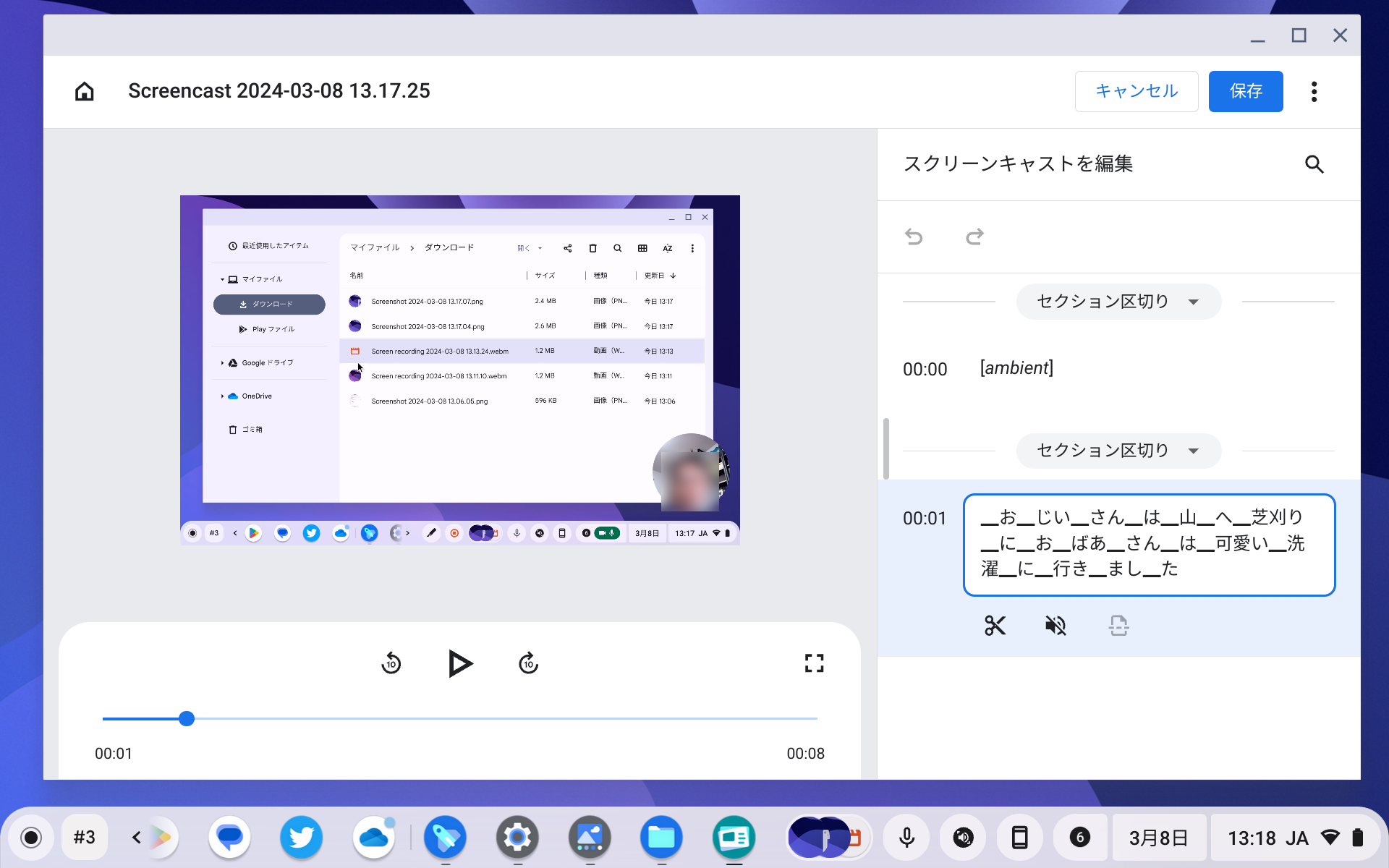1389x868 pixels.
Task: Enter fullscreen video preview
Action: pyautogui.click(x=814, y=663)
